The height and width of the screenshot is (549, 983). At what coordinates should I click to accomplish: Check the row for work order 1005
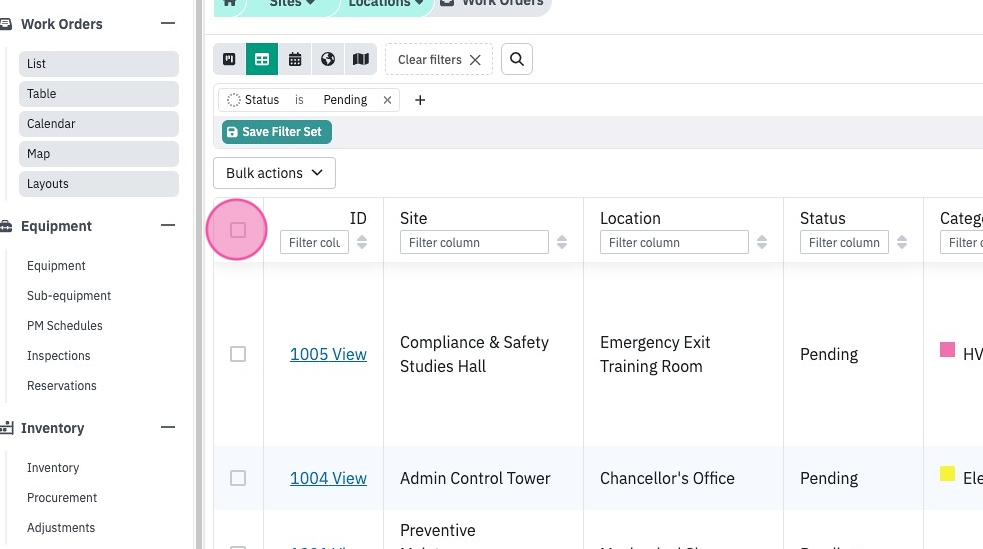click(238, 354)
